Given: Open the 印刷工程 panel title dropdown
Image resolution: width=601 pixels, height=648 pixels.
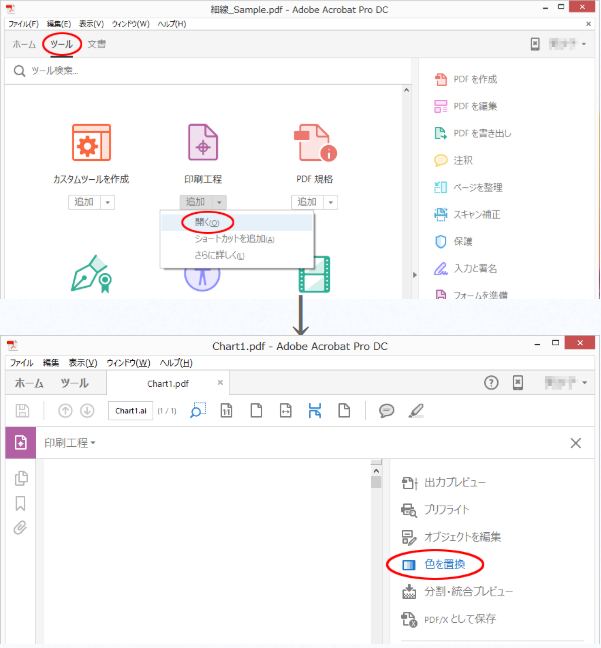Looking at the screenshot, I should point(70,443).
